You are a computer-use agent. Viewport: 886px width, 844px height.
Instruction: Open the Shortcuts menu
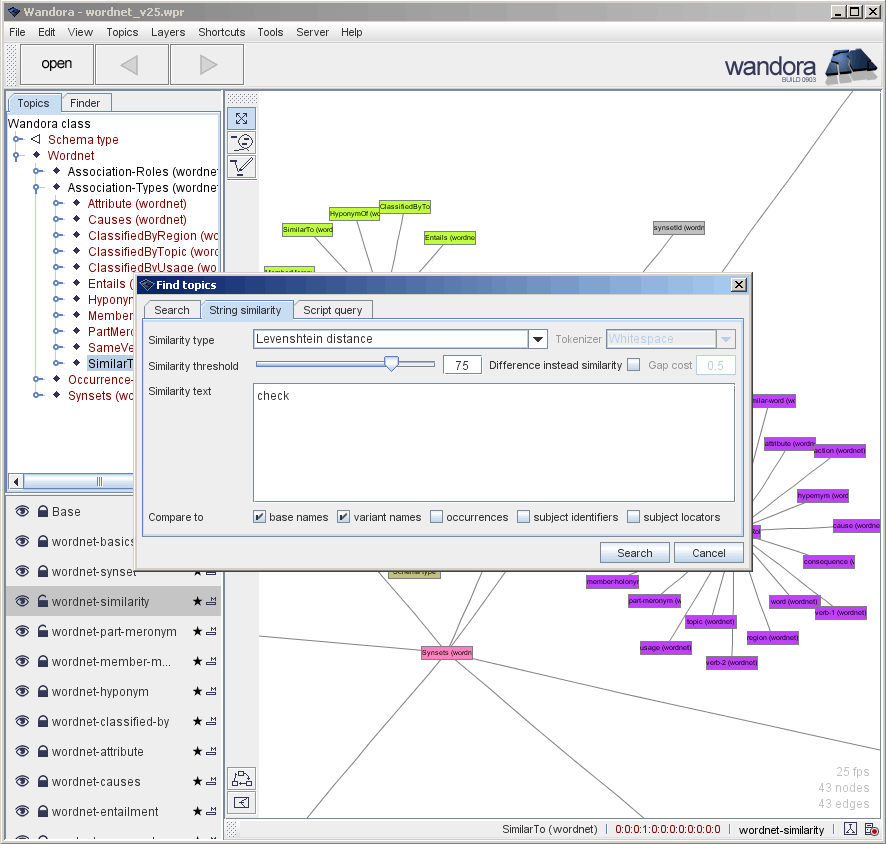[x=221, y=32]
